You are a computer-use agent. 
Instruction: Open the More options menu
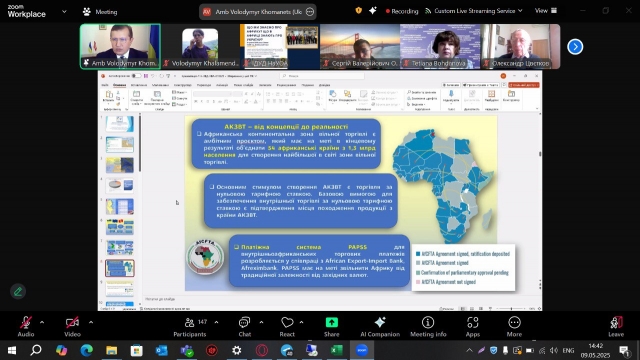[x=514, y=327]
